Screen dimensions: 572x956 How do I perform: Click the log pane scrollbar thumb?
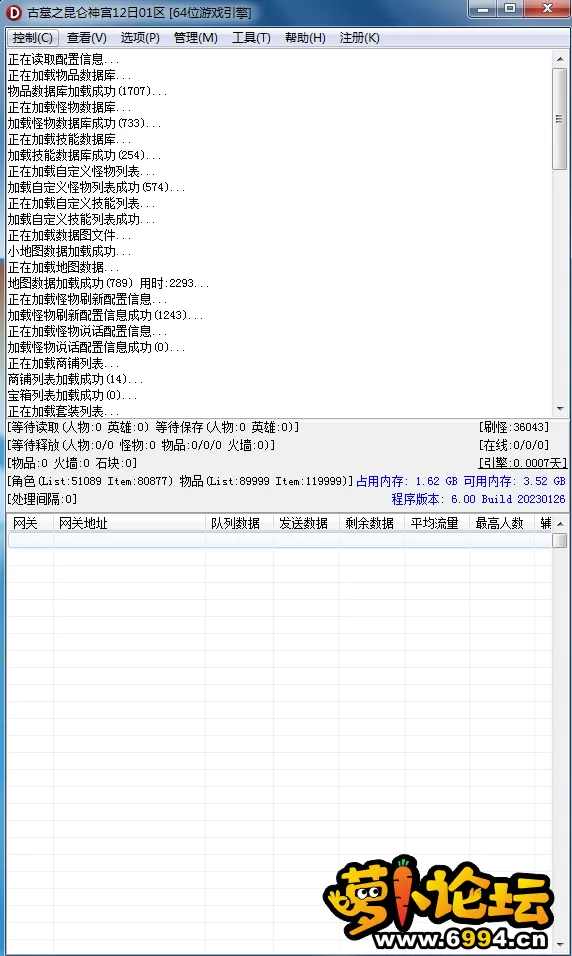pos(559,119)
